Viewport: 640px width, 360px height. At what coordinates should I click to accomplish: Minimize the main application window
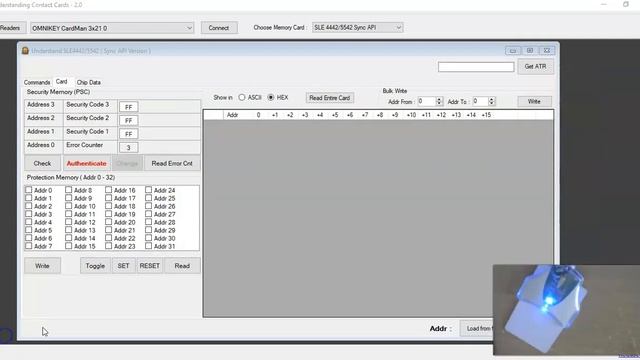604,4
